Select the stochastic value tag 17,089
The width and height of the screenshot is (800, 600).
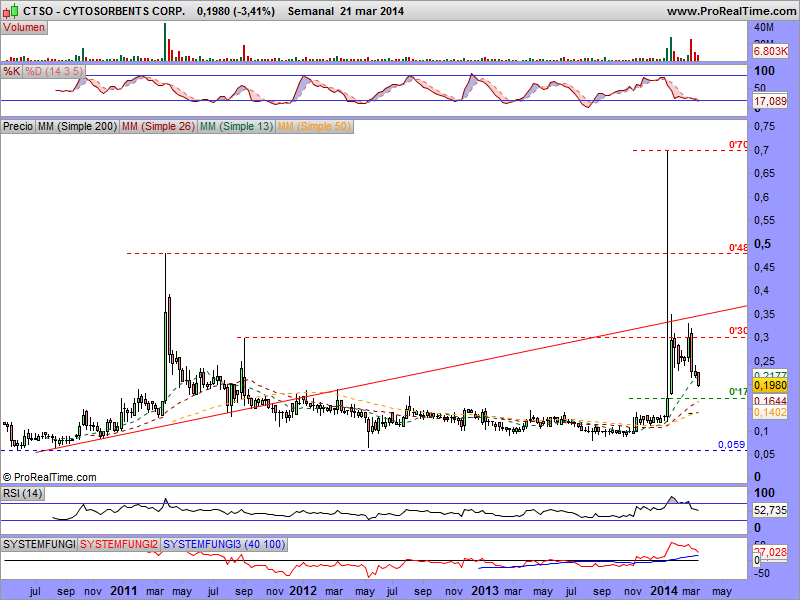(770, 101)
